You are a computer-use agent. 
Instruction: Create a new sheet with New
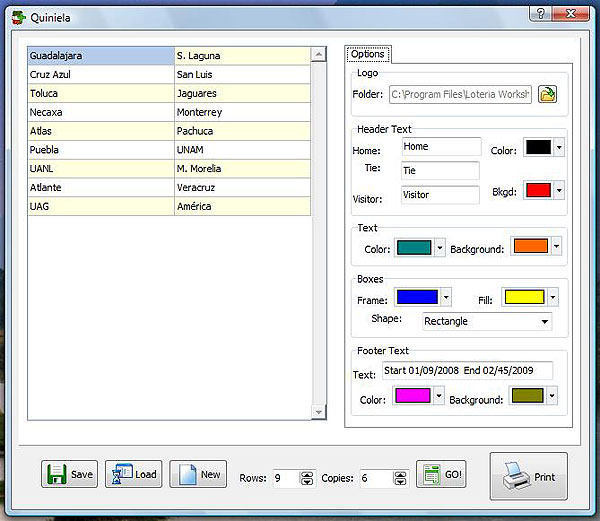click(198, 474)
